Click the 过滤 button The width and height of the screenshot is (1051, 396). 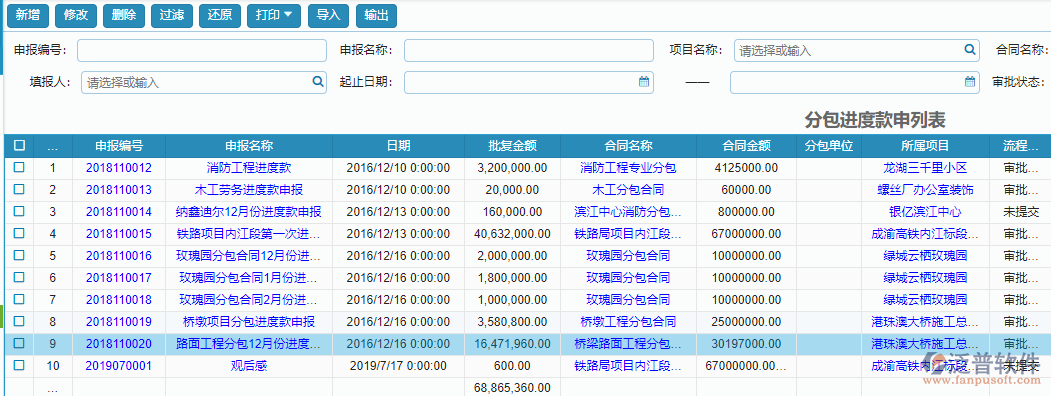(x=172, y=15)
